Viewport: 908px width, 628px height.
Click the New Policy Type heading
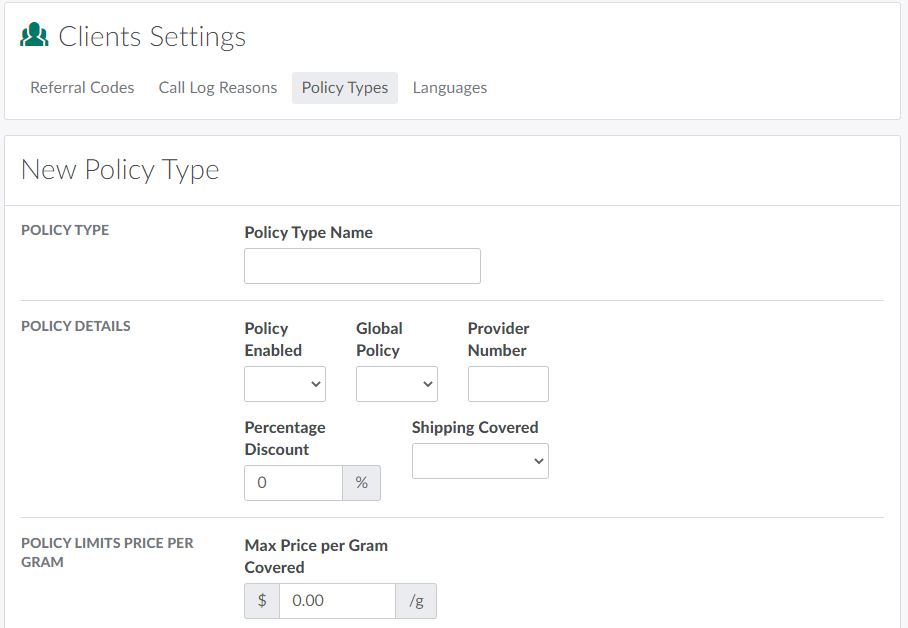(x=120, y=170)
